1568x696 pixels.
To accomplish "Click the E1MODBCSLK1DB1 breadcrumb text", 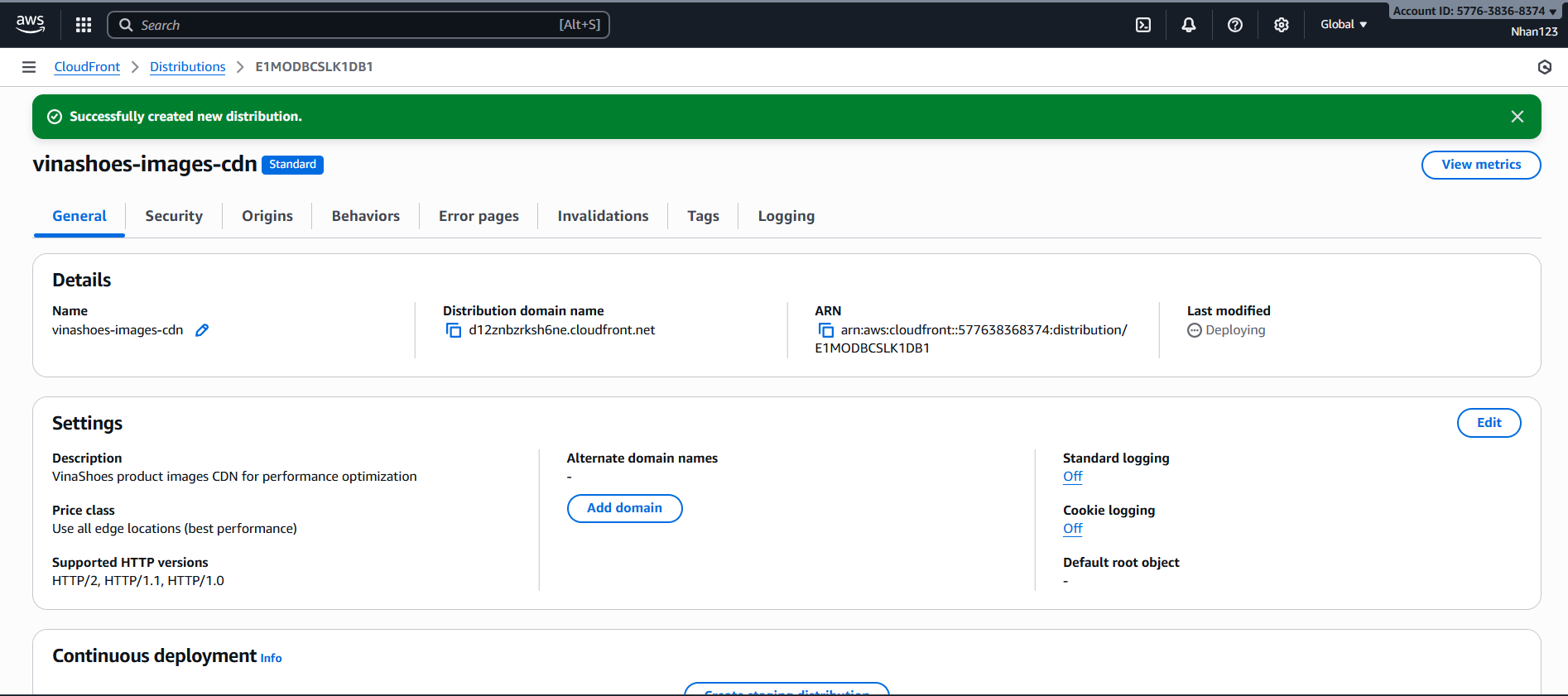I will pyautogui.click(x=314, y=67).
